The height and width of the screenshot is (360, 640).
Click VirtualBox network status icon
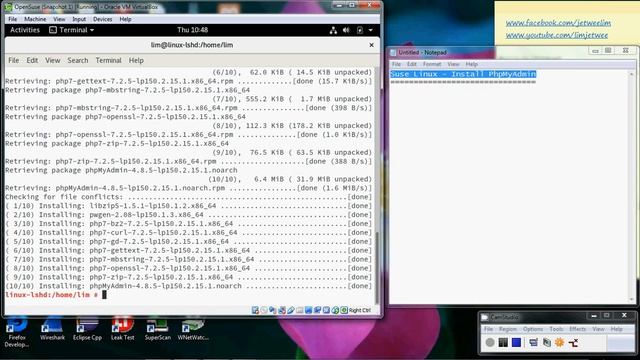282,310
